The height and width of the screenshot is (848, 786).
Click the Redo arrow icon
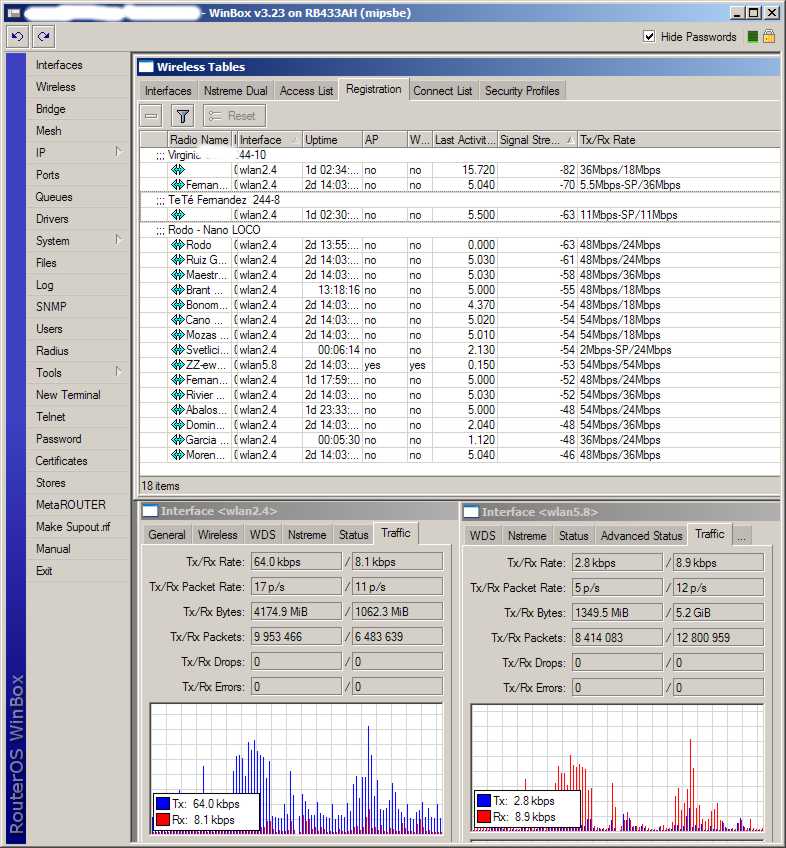[43, 37]
